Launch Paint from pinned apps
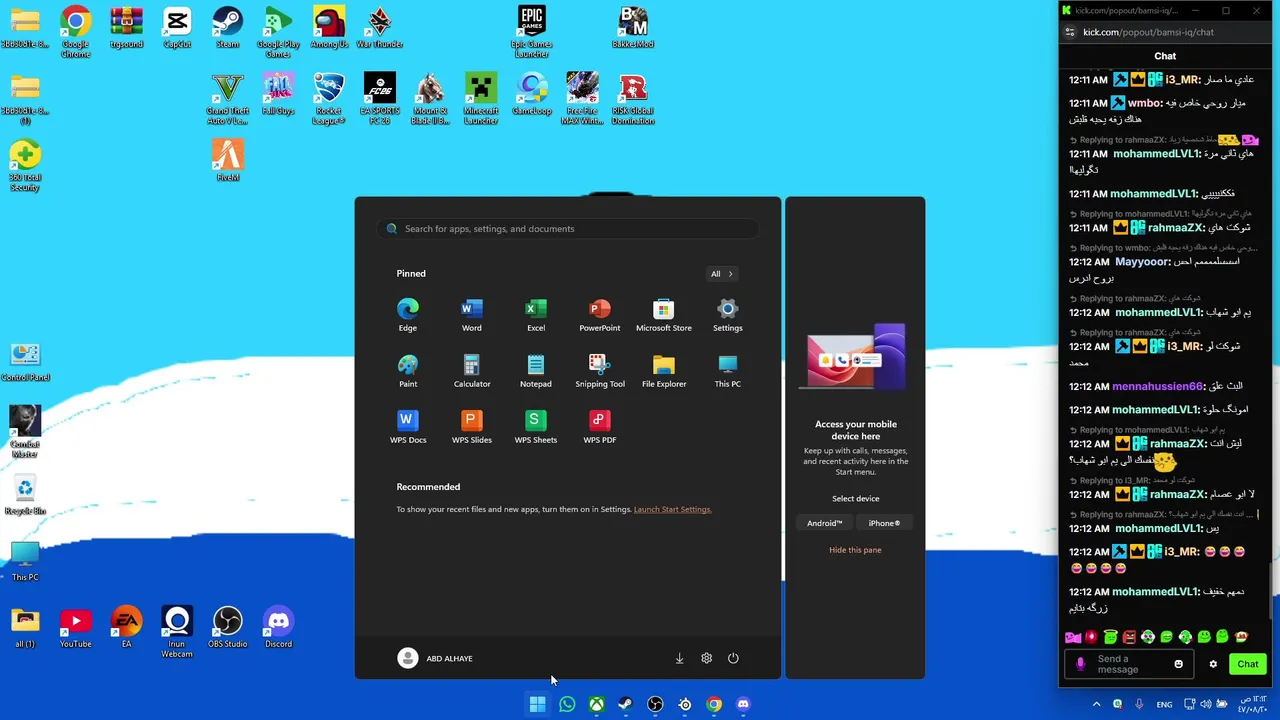Image resolution: width=1280 pixels, height=720 pixels. pyautogui.click(x=407, y=370)
